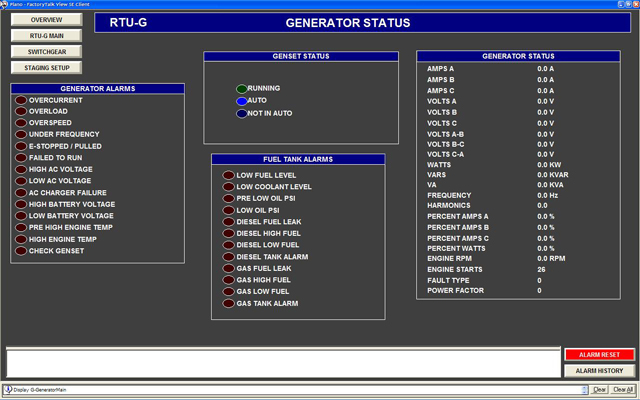Click the Overspeed alarm indicator
This screenshot has width=640, height=400.
click(21, 123)
